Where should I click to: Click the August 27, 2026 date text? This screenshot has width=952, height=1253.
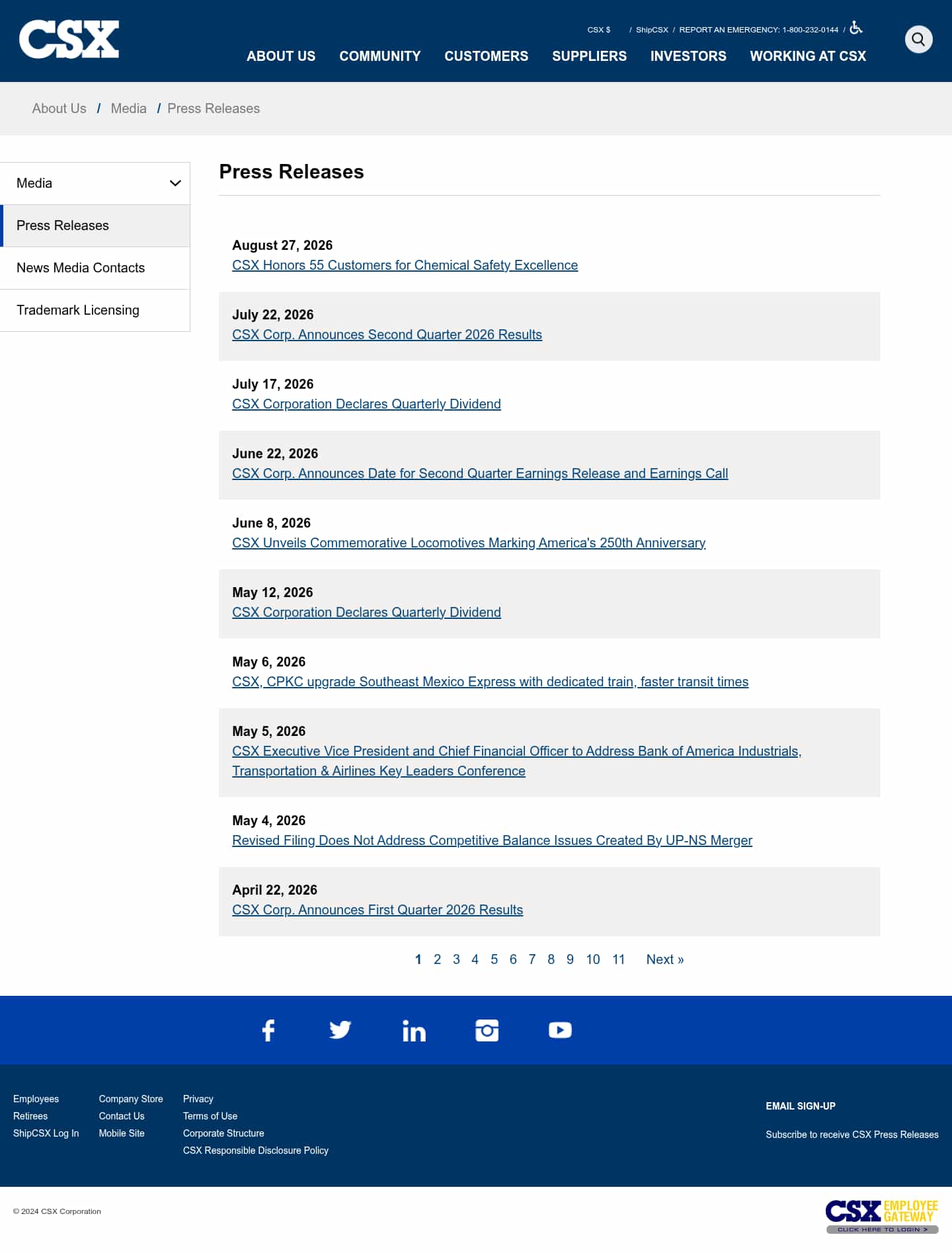pos(282,245)
